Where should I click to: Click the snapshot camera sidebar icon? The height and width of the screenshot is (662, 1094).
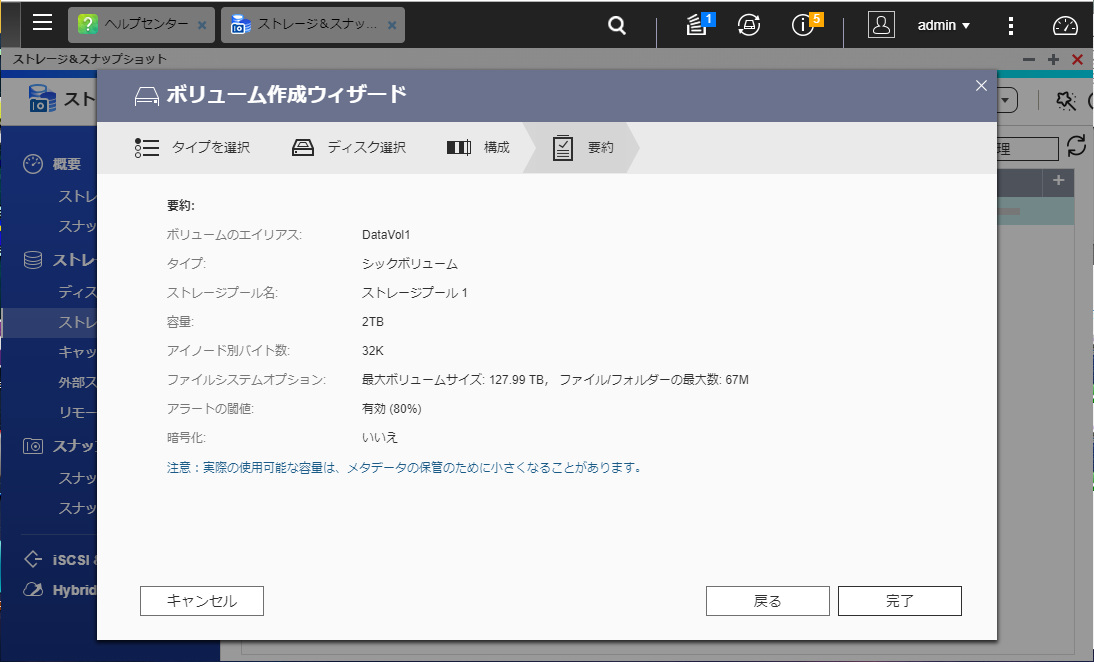[x=33, y=446]
